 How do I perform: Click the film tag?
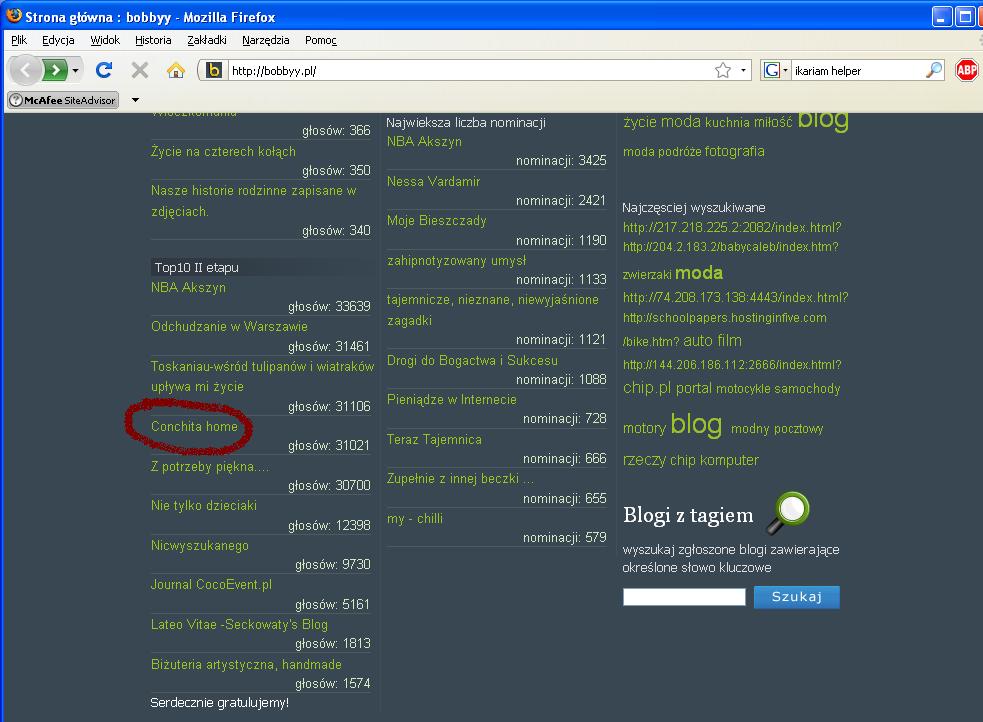[x=730, y=340]
